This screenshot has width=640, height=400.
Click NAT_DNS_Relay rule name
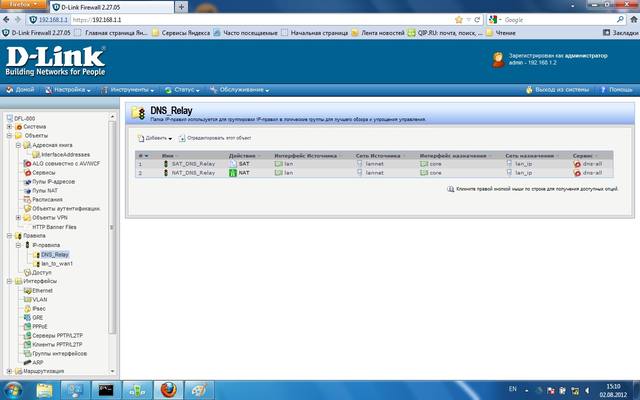(x=193, y=173)
